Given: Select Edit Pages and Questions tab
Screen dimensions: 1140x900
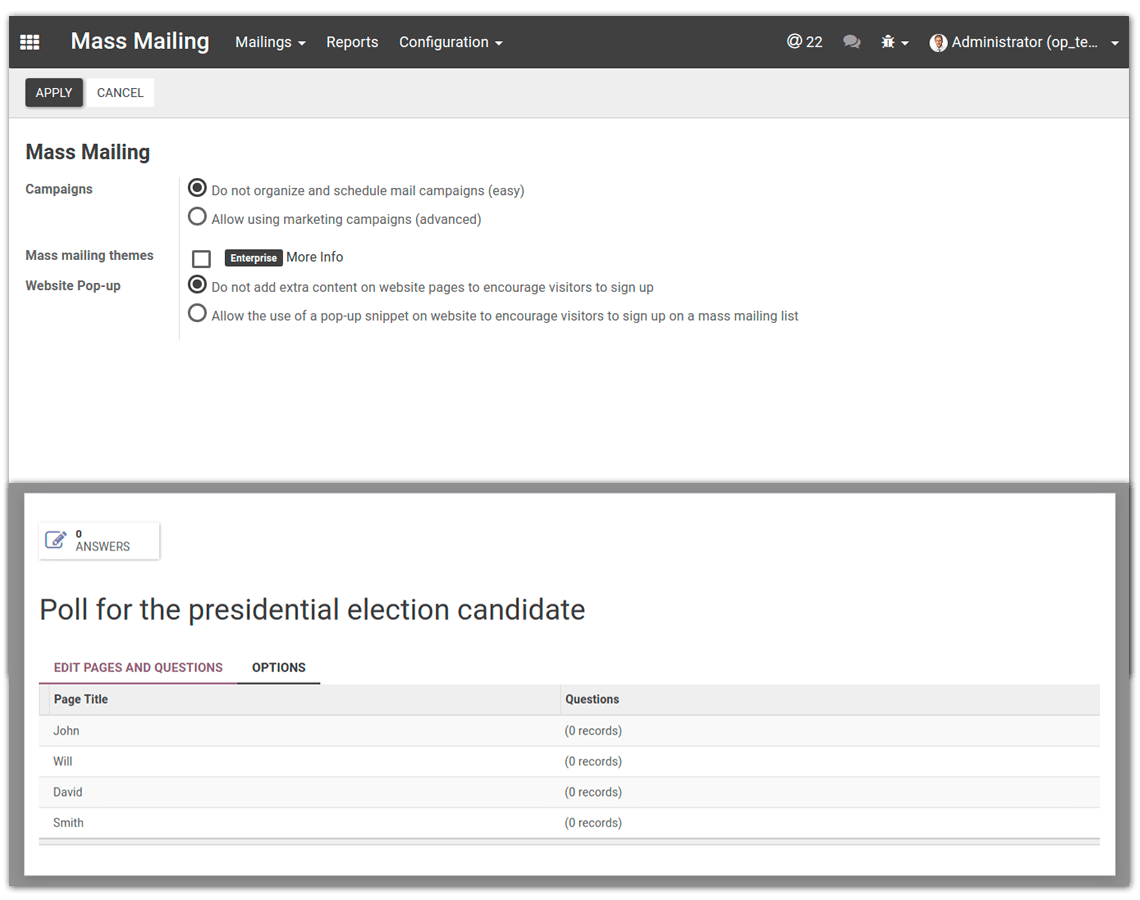Looking at the screenshot, I should pos(138,667).
